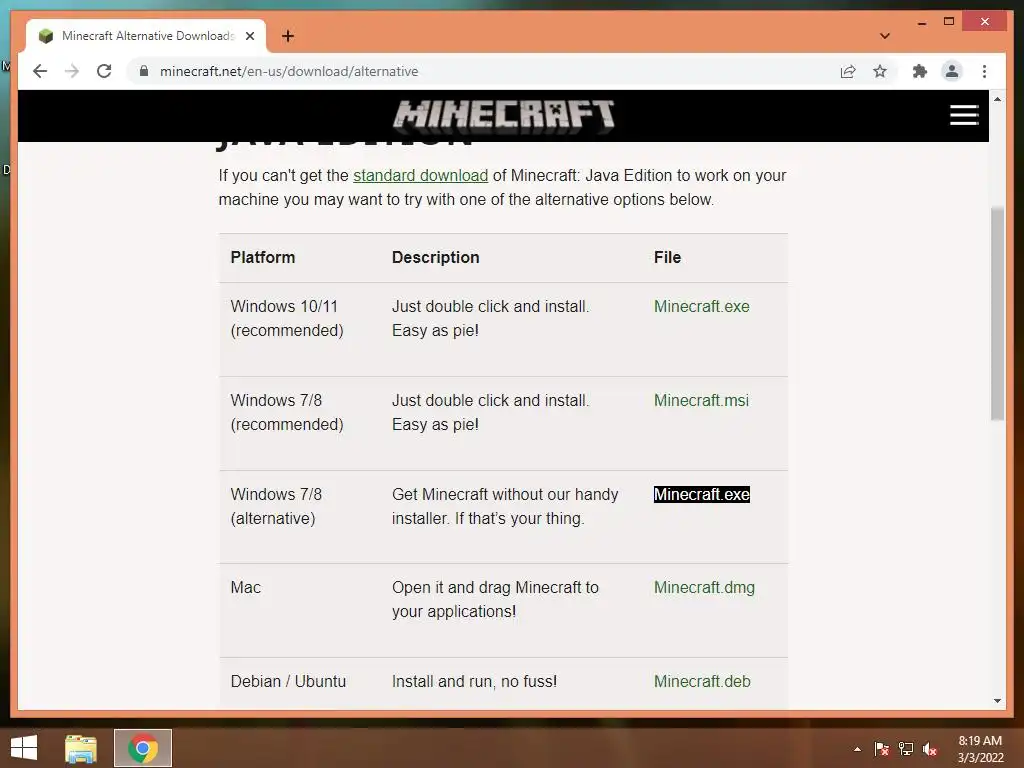
Task: Click the browser forward arrow
Action: (72, 71)
